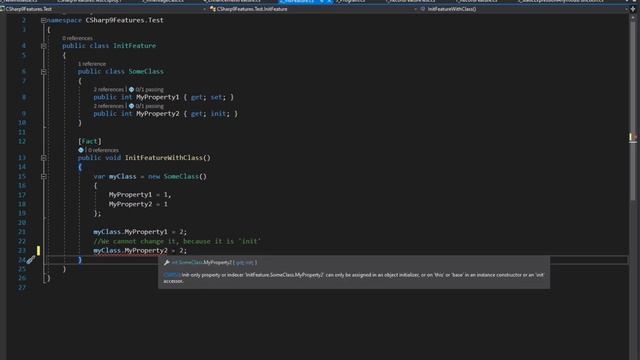Open the screwdriver quick actions icon
This screenshot has height=360, width=640.
31,260
